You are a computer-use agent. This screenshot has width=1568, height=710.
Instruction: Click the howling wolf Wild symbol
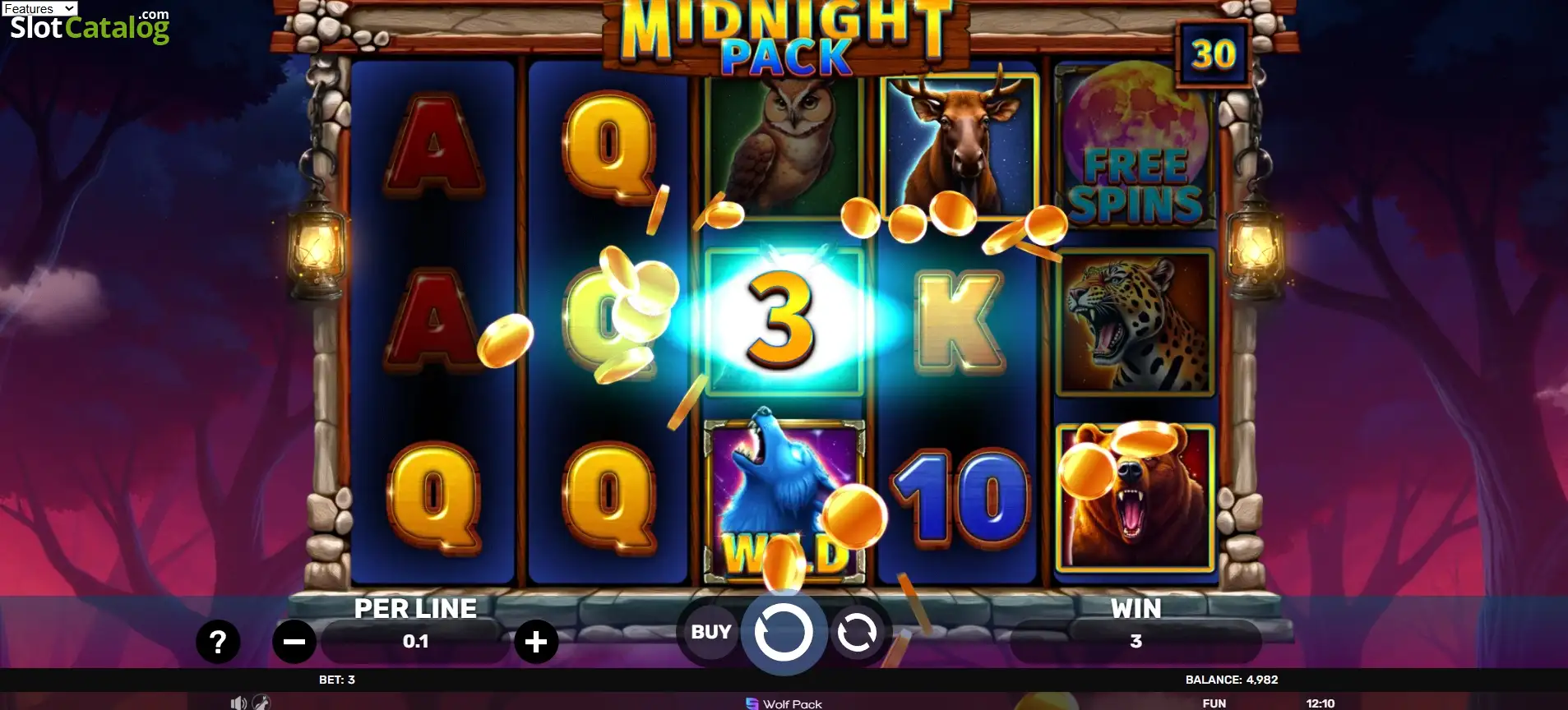point(784,500)
